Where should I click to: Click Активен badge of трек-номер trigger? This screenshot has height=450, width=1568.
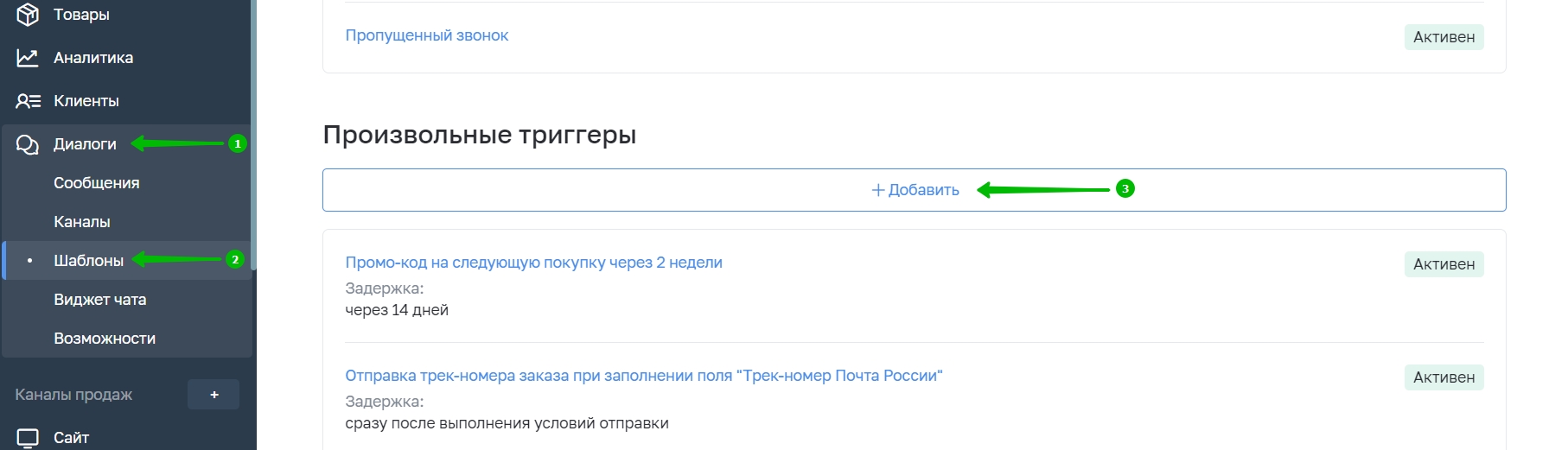[x=1444, y=377]
